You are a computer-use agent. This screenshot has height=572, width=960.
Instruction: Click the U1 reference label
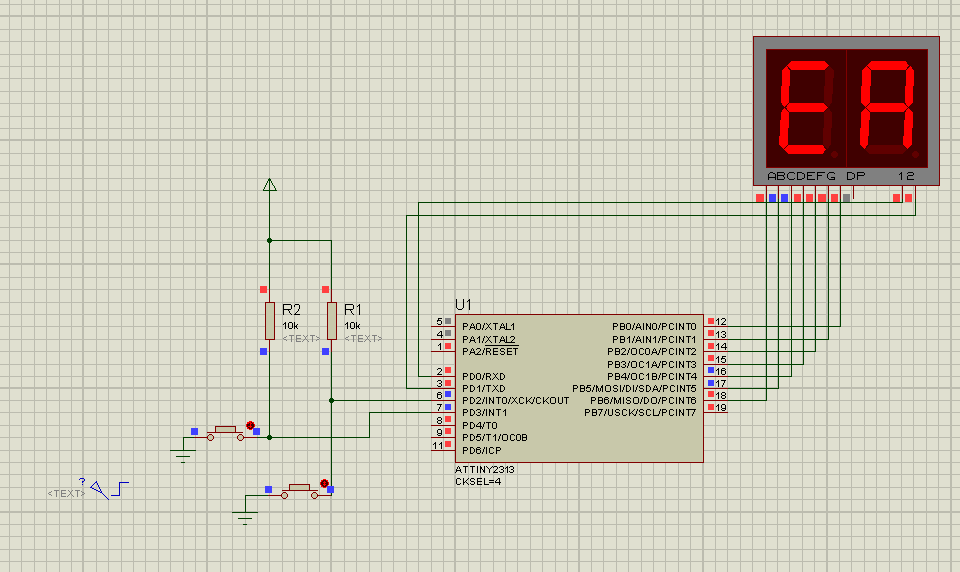[x=463, y=304]
